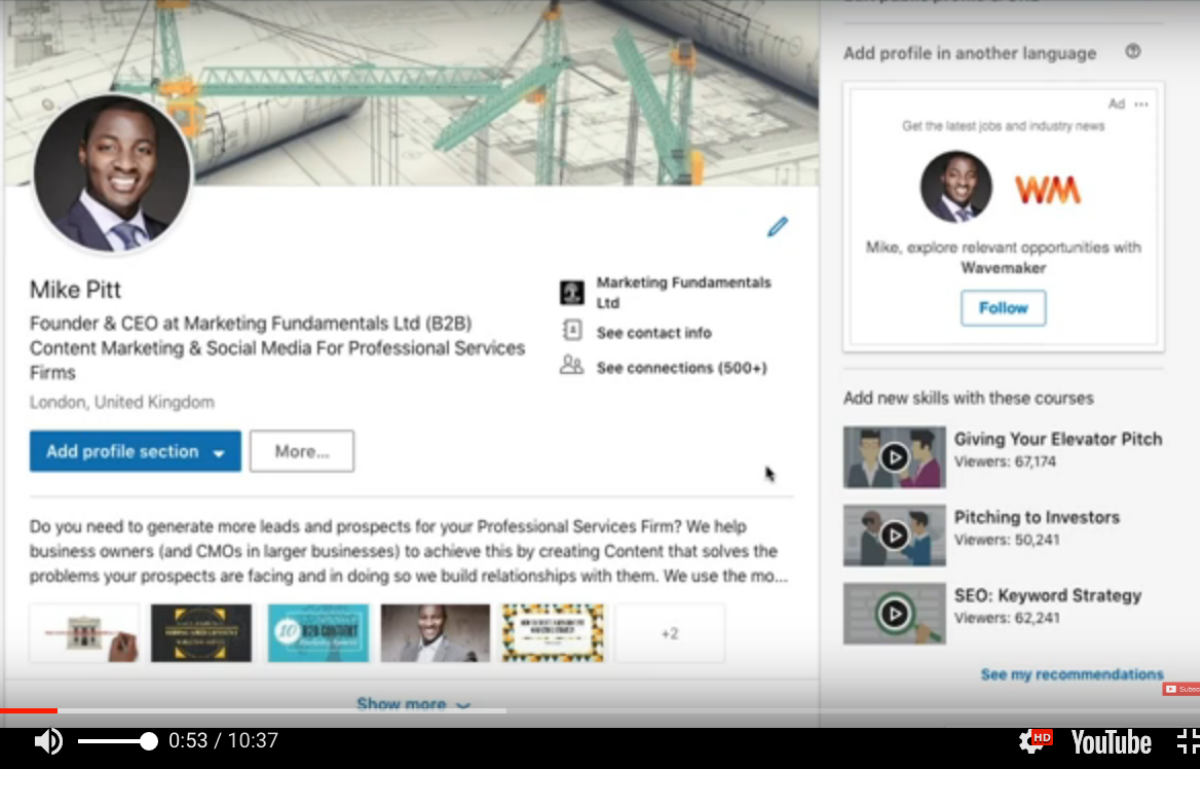The image size is (1200, 800).
Task: Open YouTube video settings gear
Action: tap(1031, 741)
